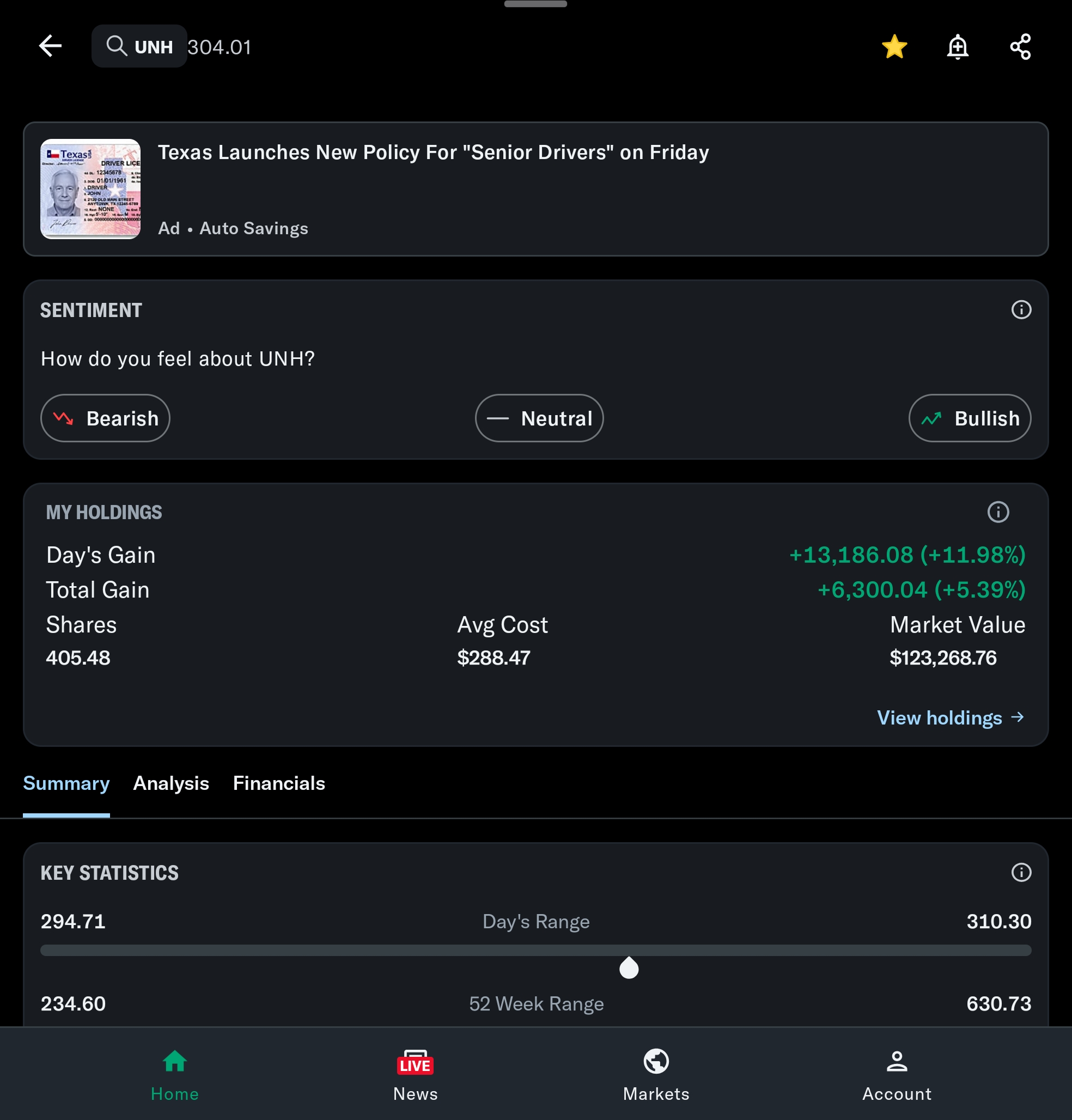The image size is (1072, 1120).
Task: Open Key Statistics info icon
Action: click(1021, 872)
